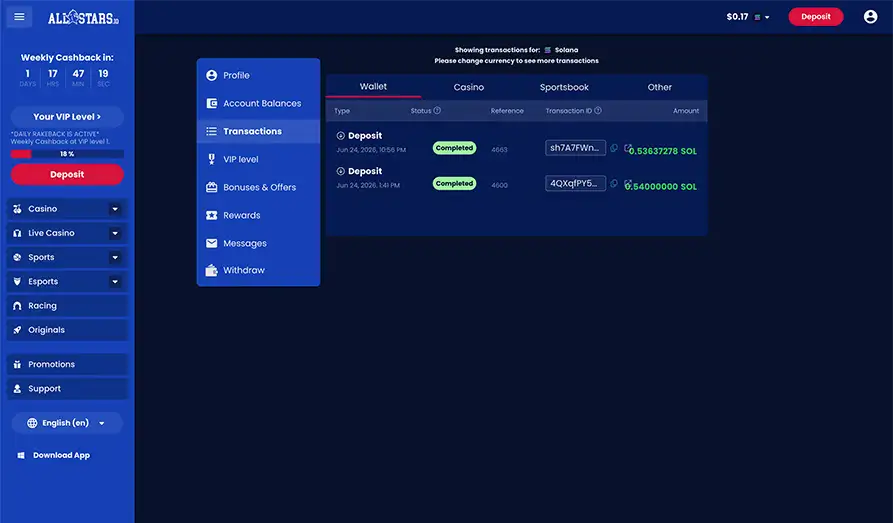Open the Promotions sidebar link
The image size is (893, 523).
click(67, 364)
